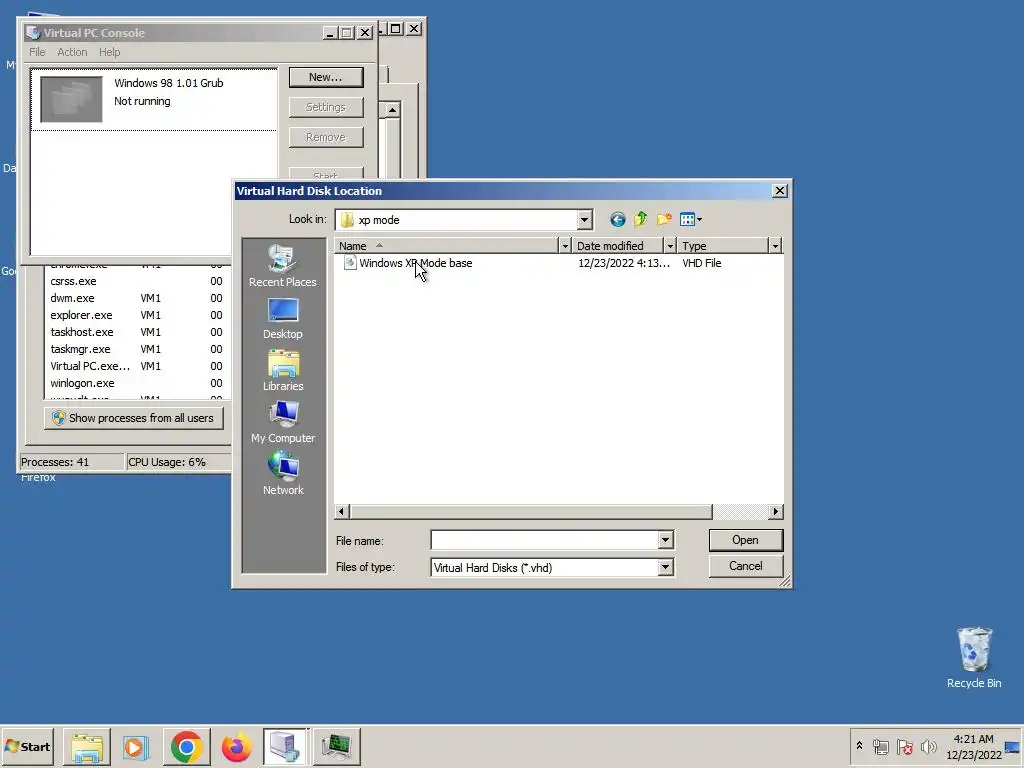The image size is (1024, 768).
Task: Open File Explorer from the taskbar
Action: click(x=87, y=746)
